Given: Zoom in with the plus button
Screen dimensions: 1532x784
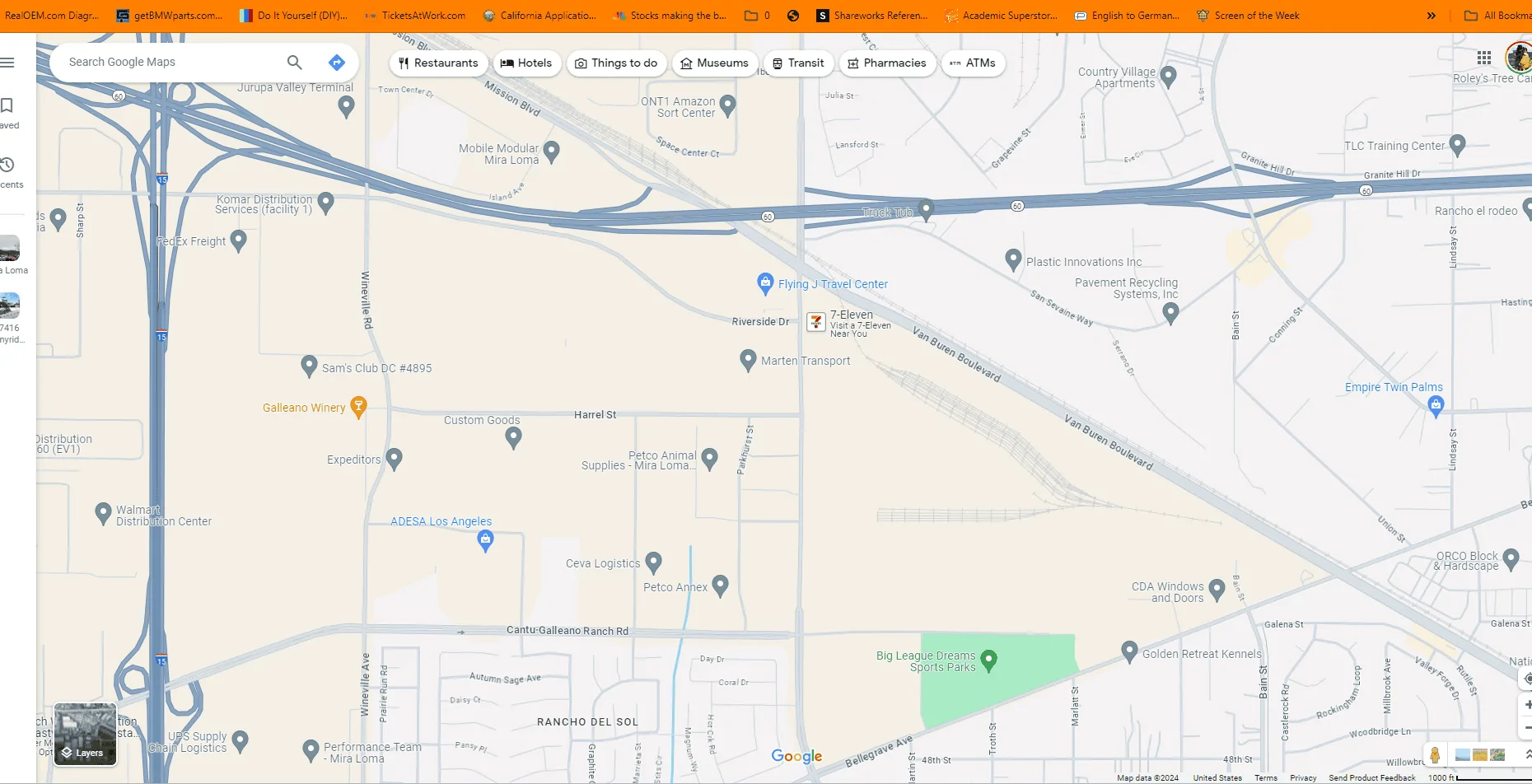Looking at the screenshot, I should point(1527,704).
